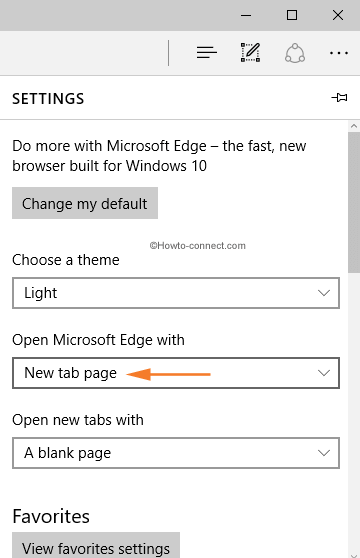The image size is (360, 558).
Task: Pin the Settings pane
Action: [x=339, y=98]
